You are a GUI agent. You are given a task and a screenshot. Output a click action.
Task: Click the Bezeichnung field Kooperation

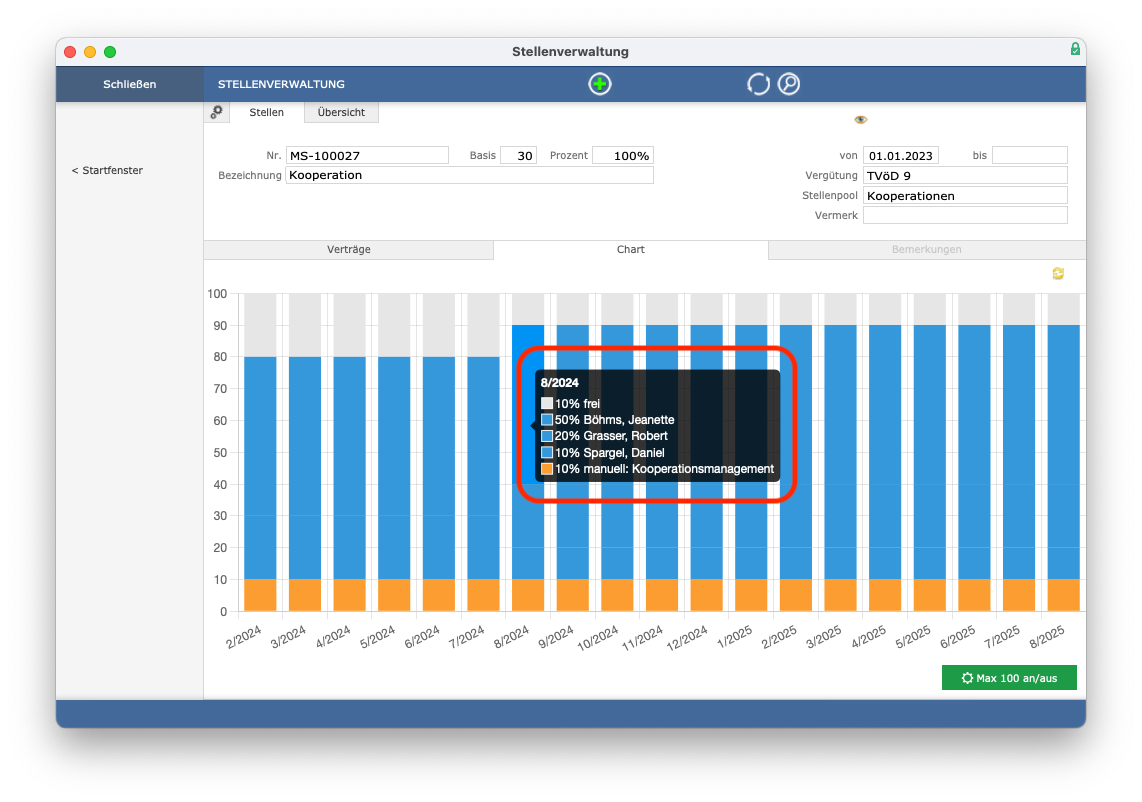(x=469, y=175)
